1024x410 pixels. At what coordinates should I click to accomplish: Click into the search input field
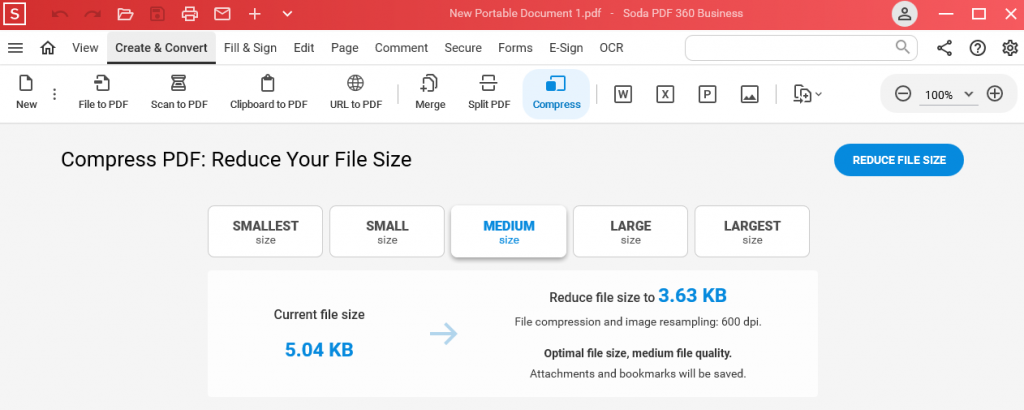(788, 48)
